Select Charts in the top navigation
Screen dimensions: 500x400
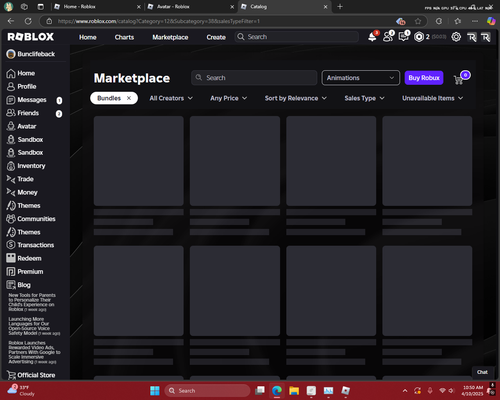(x=124, y=37)
